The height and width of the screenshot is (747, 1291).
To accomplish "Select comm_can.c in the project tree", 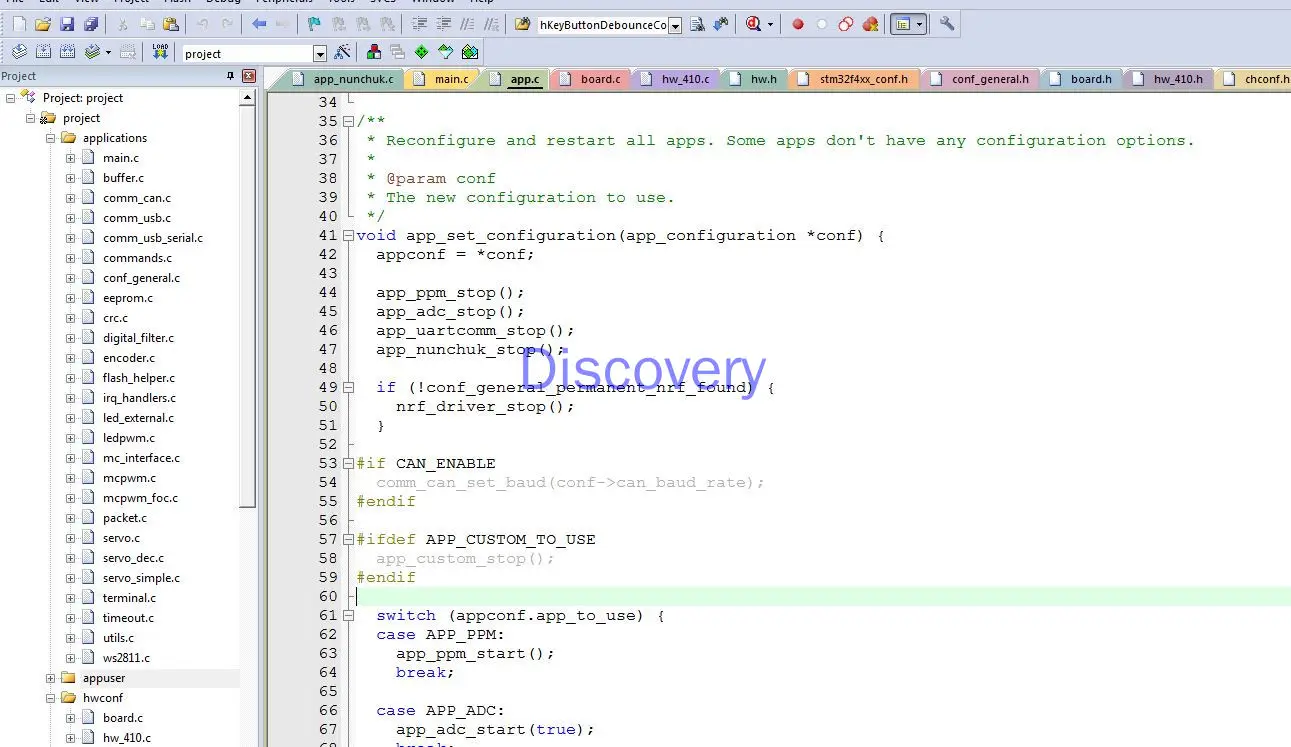I will (x=136, y=198).
